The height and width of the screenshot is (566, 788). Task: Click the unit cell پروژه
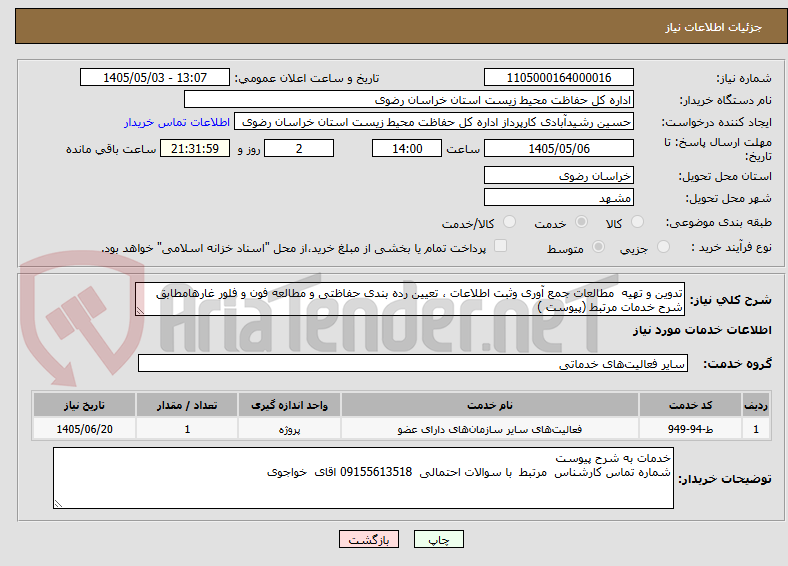pyautogui.click(x=289, y=429)
